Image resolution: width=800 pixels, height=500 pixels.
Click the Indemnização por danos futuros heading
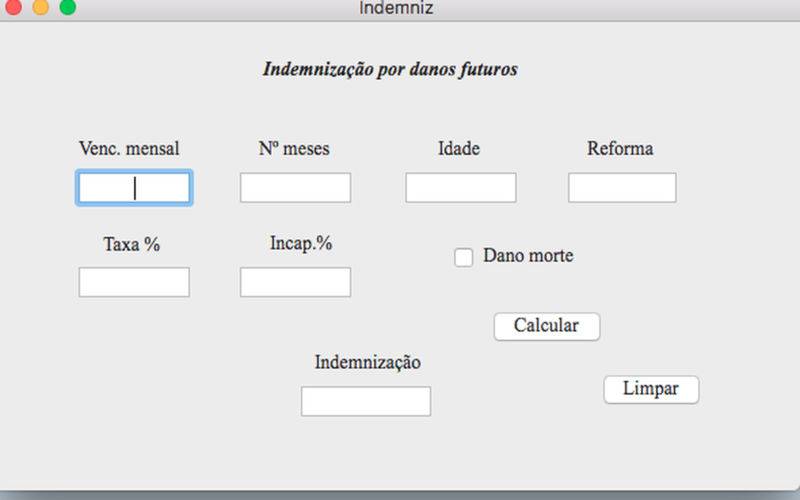[390, 69]
